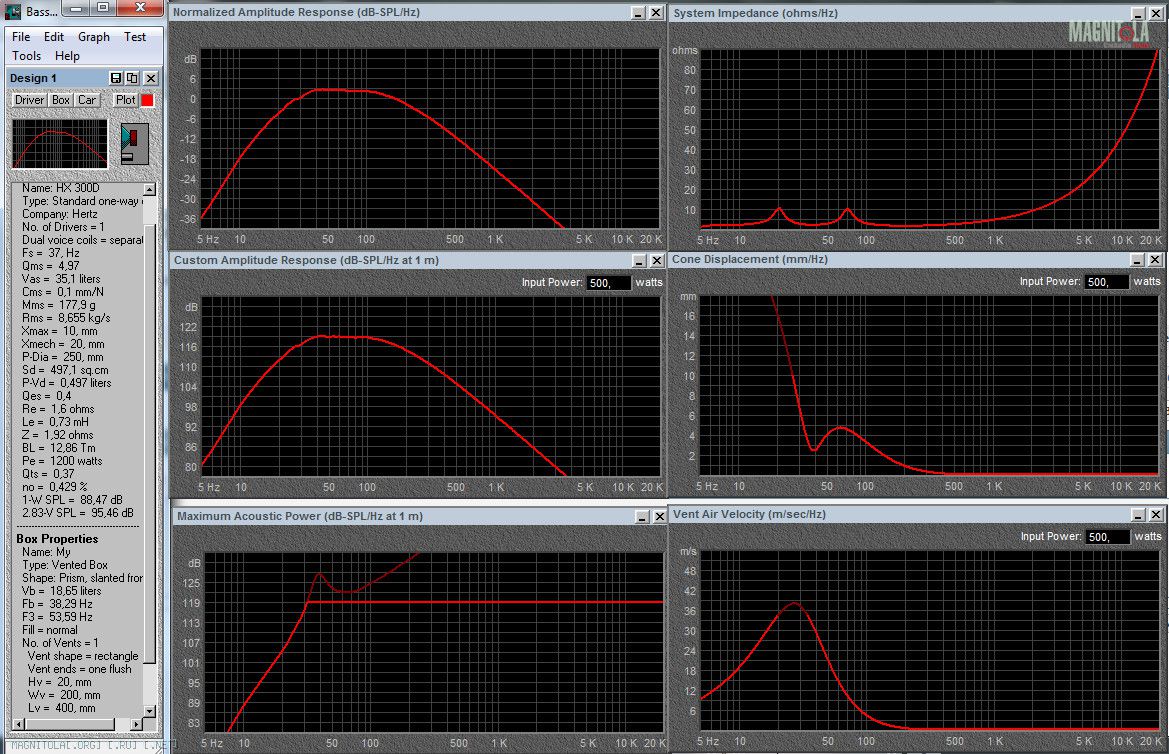Minimize the Normalized Amplitude Response graph

click(x=639, y=13)
